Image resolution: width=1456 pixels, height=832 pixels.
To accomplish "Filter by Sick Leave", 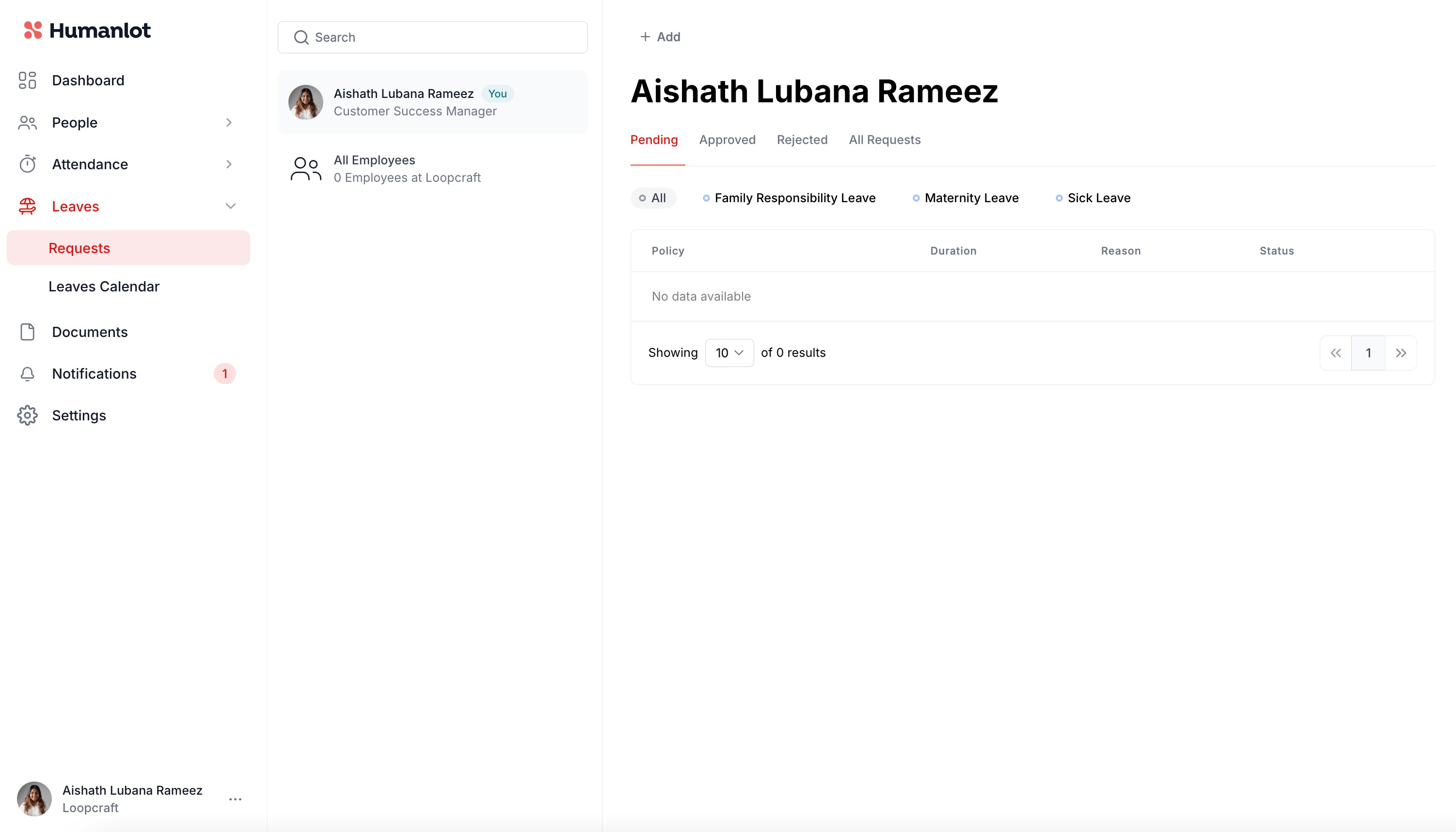I will click(x=1092, y=198).
